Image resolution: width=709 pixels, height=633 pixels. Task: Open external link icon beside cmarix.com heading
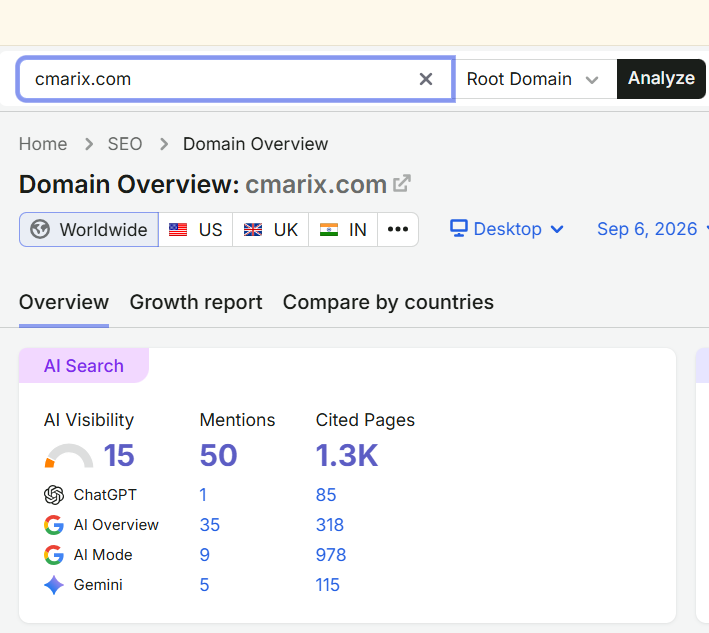coord(402,184)
